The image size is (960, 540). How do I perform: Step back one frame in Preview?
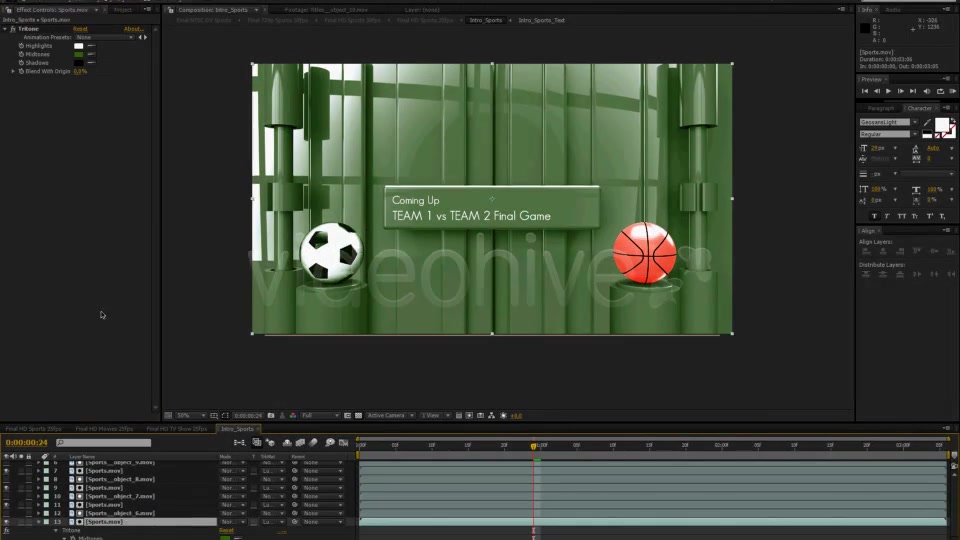(877, 91)
